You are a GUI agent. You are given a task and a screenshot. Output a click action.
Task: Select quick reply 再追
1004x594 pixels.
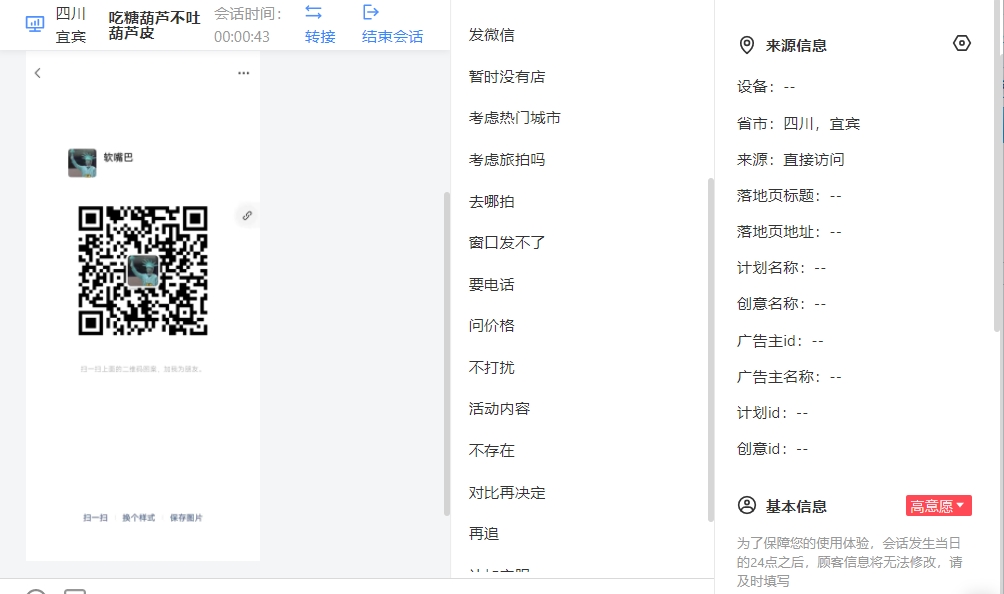click(x=484, y=533)
